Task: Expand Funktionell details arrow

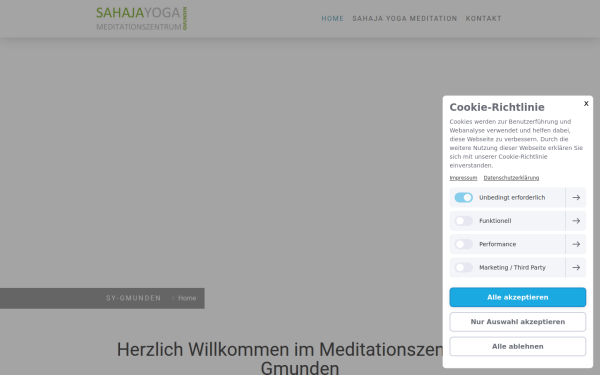Action: tap(576, 221)
